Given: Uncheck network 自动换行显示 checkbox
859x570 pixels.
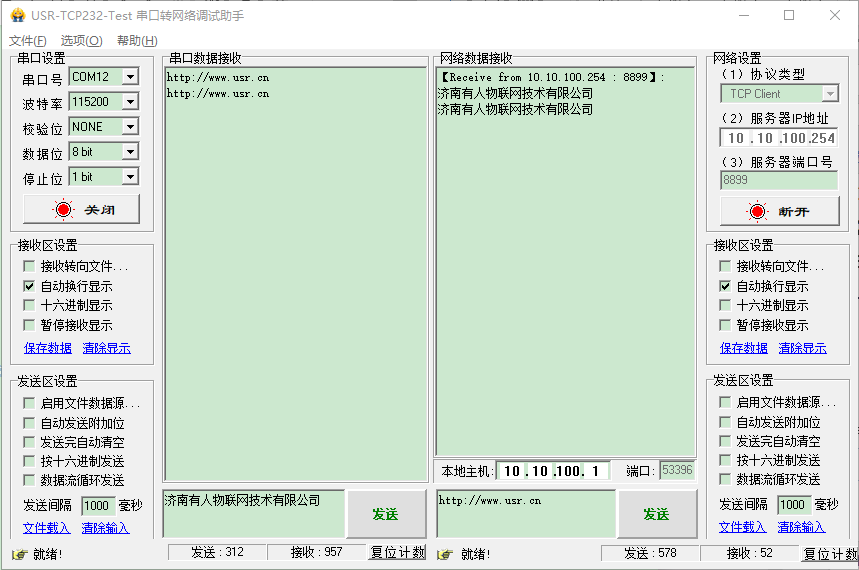Looking at the screenshot, I should point(726,286).
